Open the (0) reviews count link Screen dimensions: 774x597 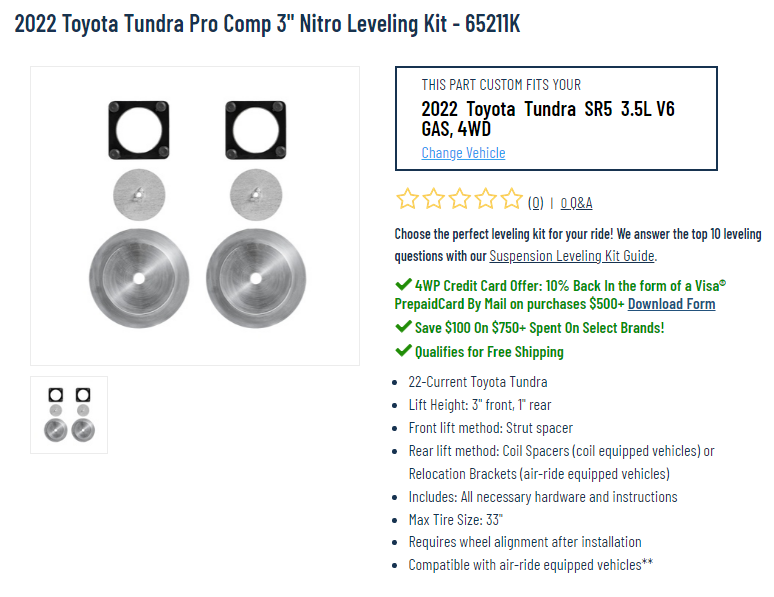[x=536, y=203]
